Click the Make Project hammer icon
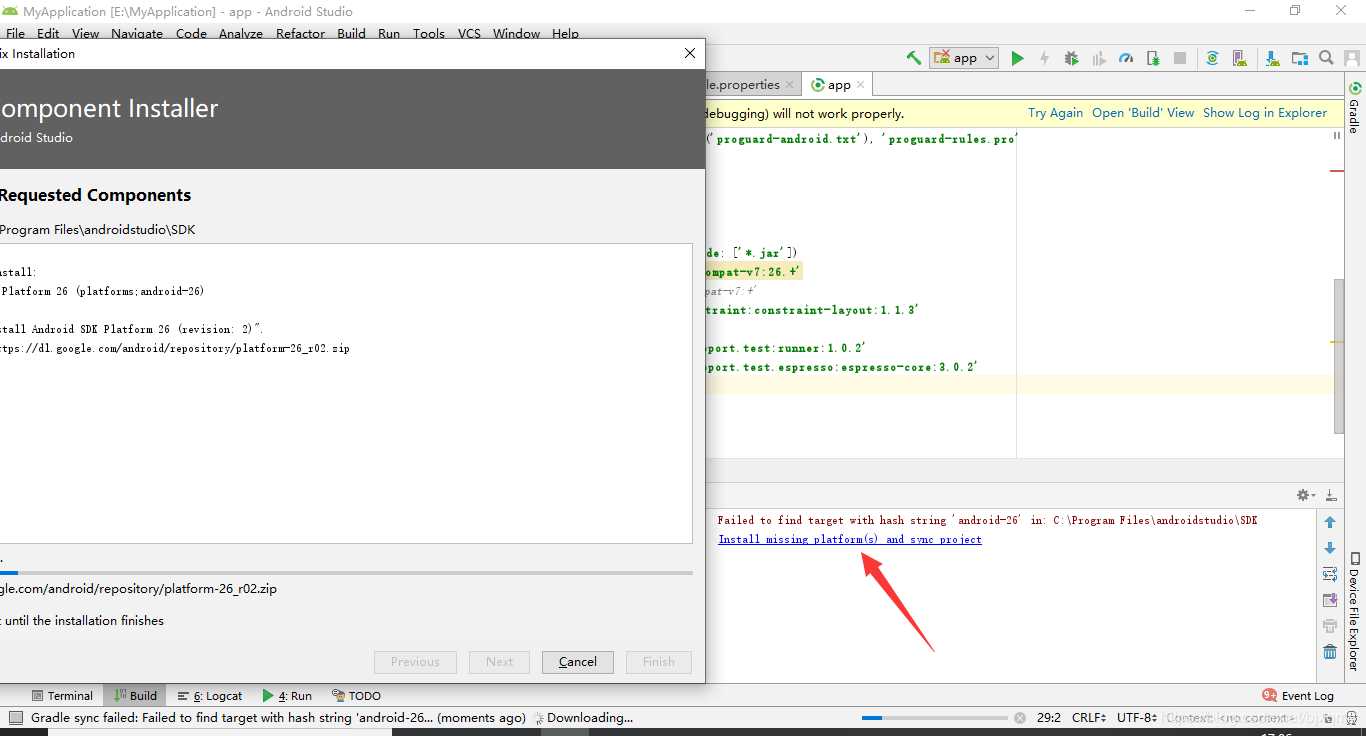The image size is (1366, 736). point(913,58)
